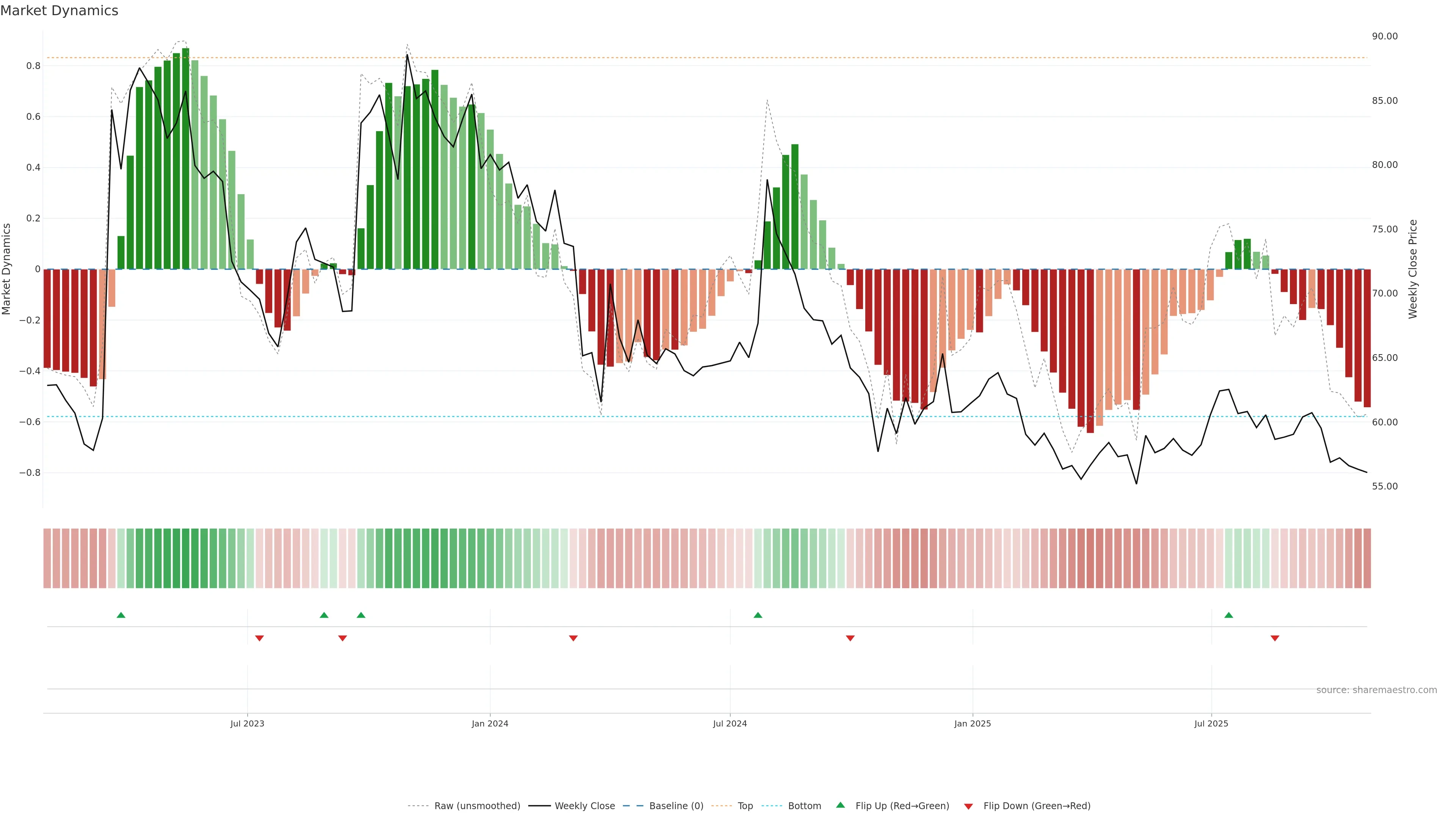Click the 90.00 right-axis price label
The width and height of the screenshot is (1456, 819).
coord(1385,36)
